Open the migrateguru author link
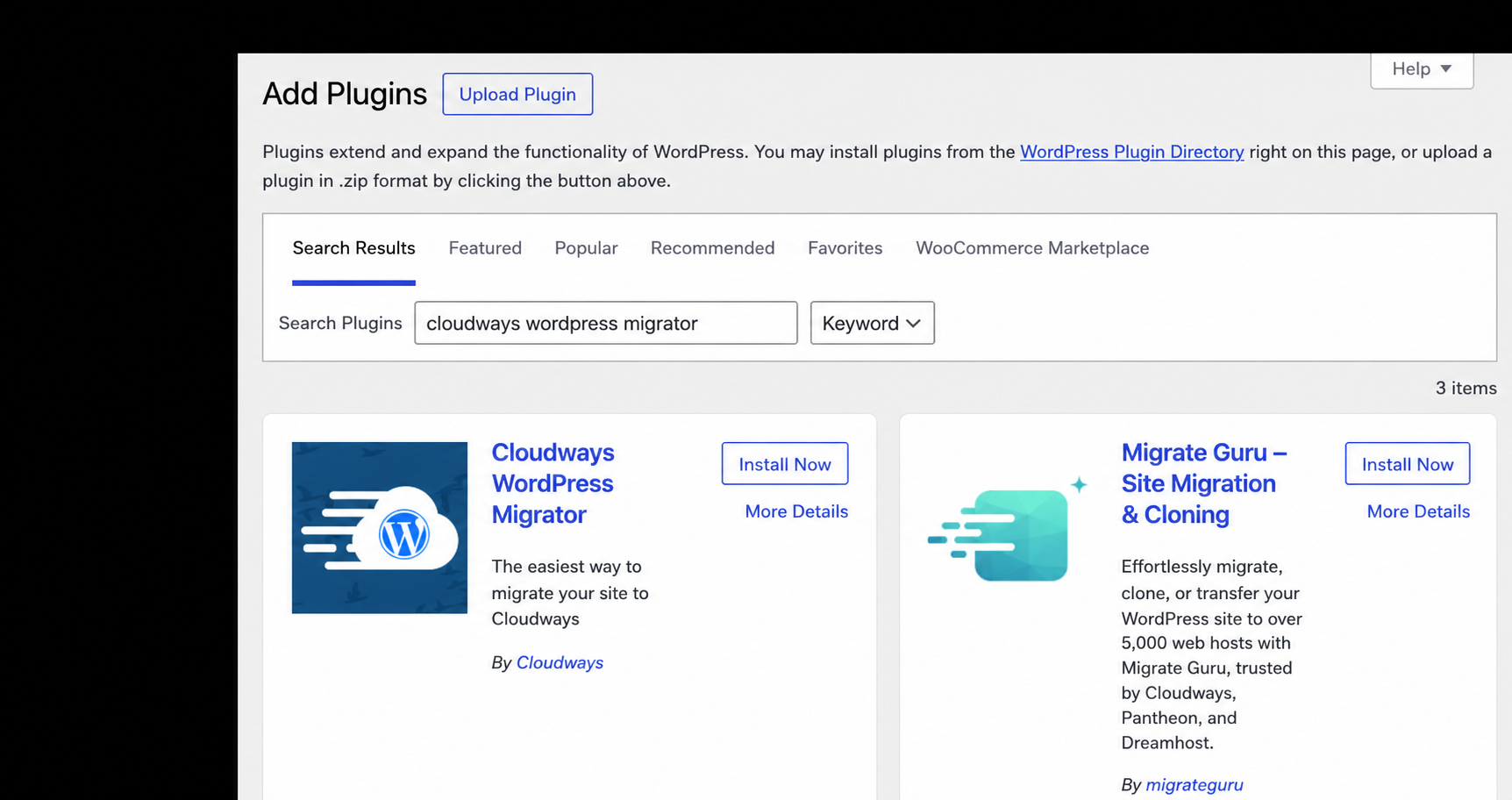Image resolution: width=1512 pixels, height=800 pixels. point(1195,785)
